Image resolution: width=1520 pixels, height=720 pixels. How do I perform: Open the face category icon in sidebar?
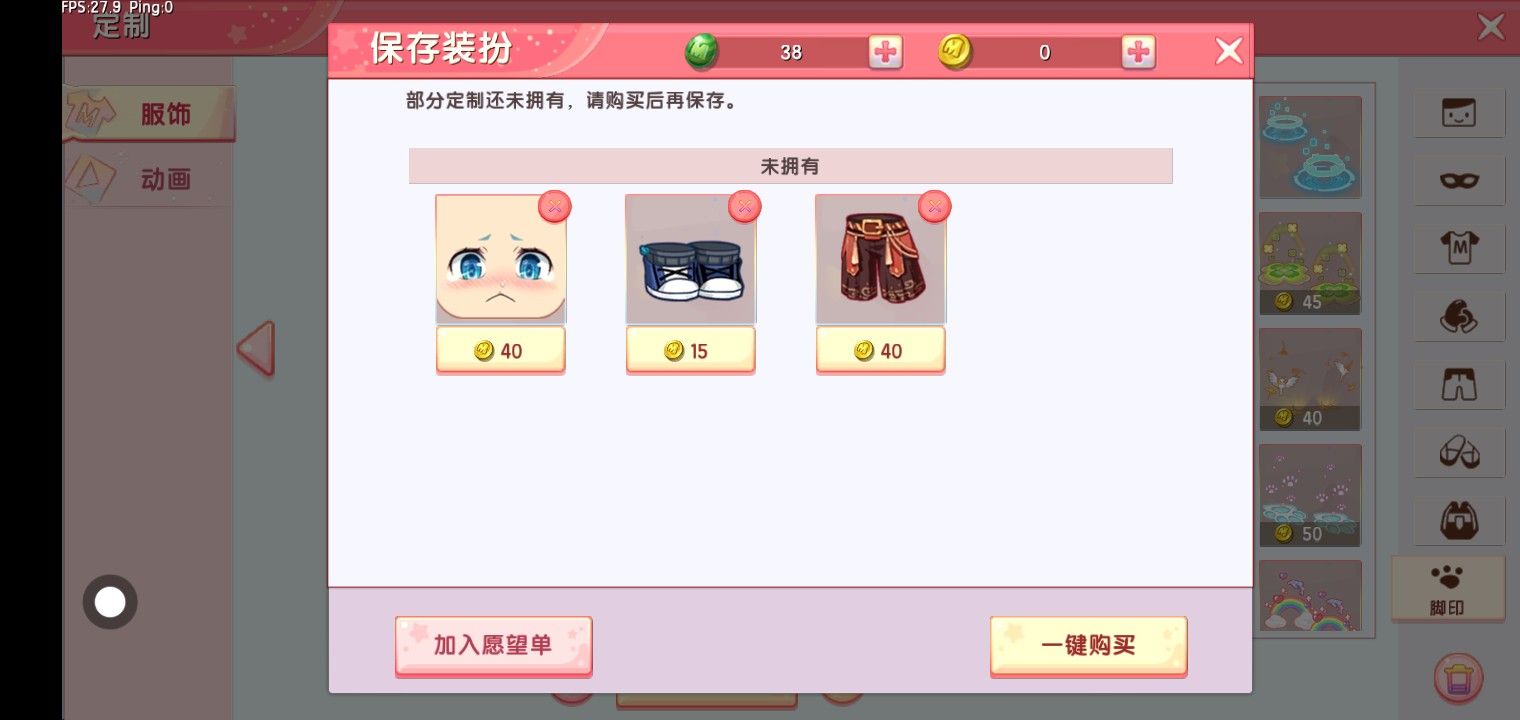[x=1459, y=114]
